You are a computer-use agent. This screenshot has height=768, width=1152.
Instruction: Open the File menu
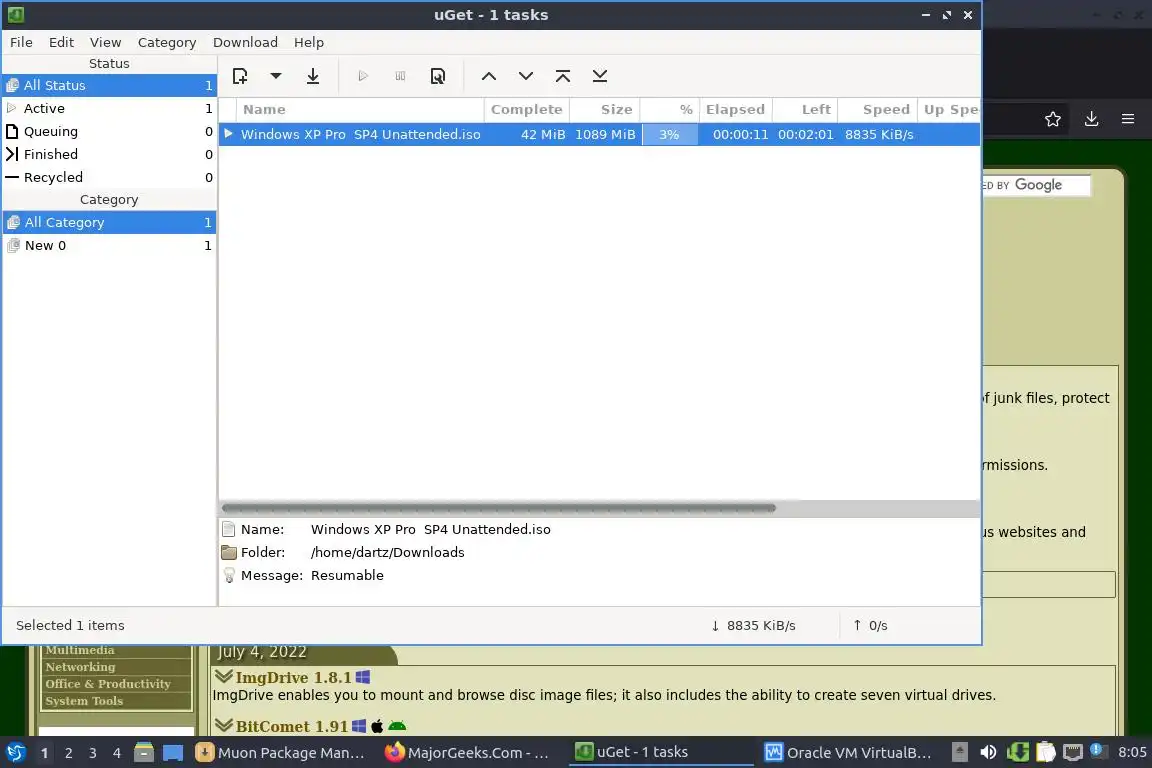click(21, 42)
